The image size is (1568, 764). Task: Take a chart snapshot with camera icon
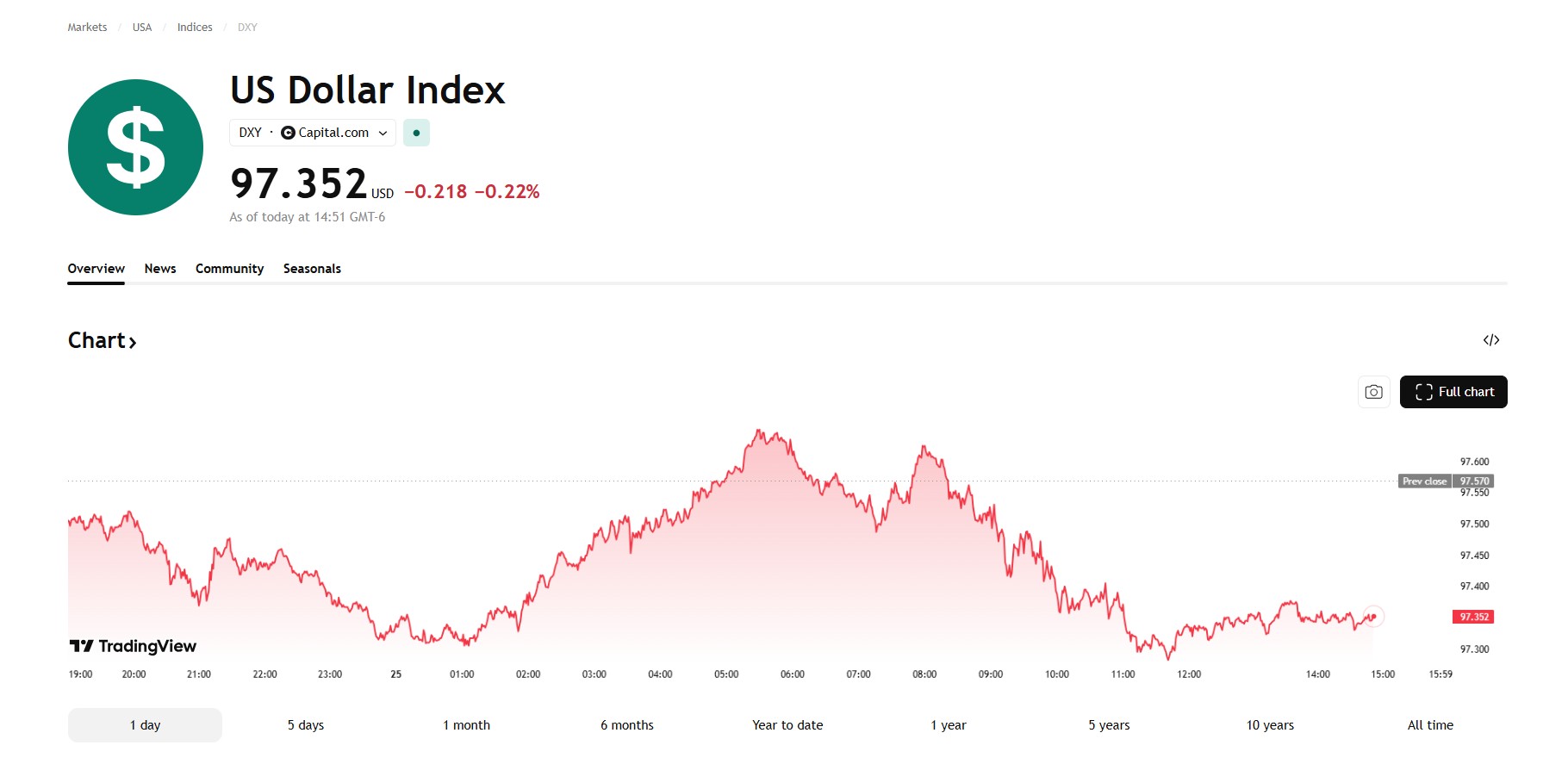1373,392
